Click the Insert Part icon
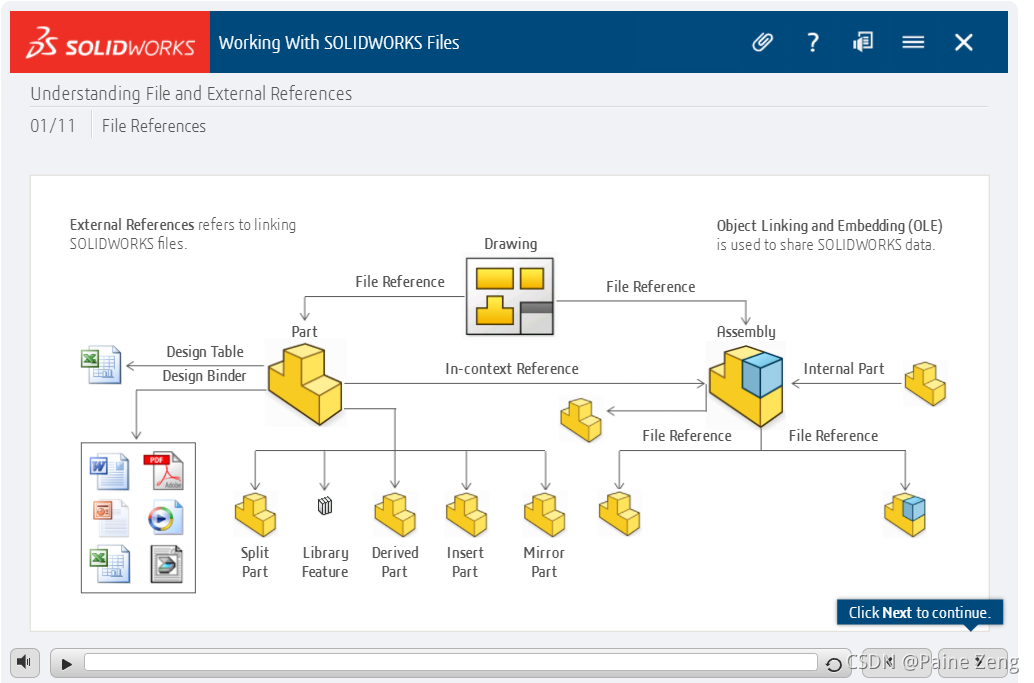The width and height of the screenshot is (1034, 683). 466,515
